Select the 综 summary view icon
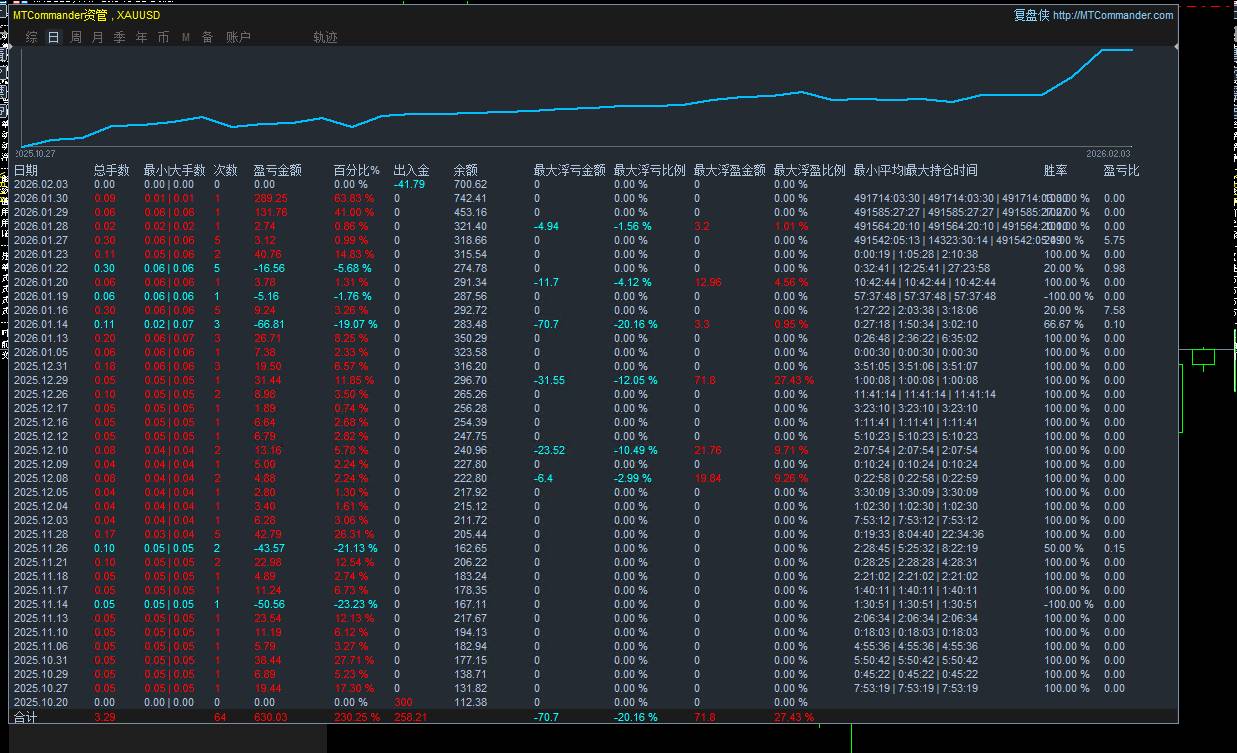The width and height of the screenshot is (1237, 753). 31,36
